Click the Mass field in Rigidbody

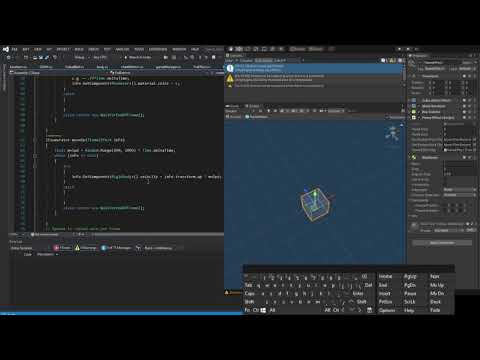tap(460, 164)
